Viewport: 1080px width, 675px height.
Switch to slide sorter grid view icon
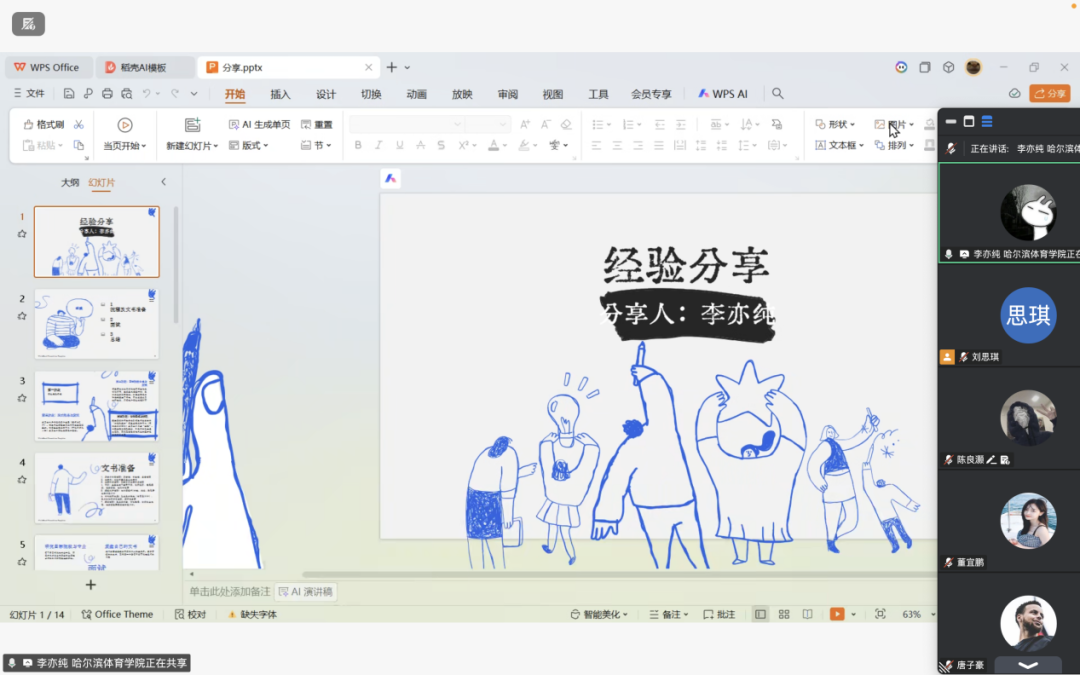[x=784, y=614]
